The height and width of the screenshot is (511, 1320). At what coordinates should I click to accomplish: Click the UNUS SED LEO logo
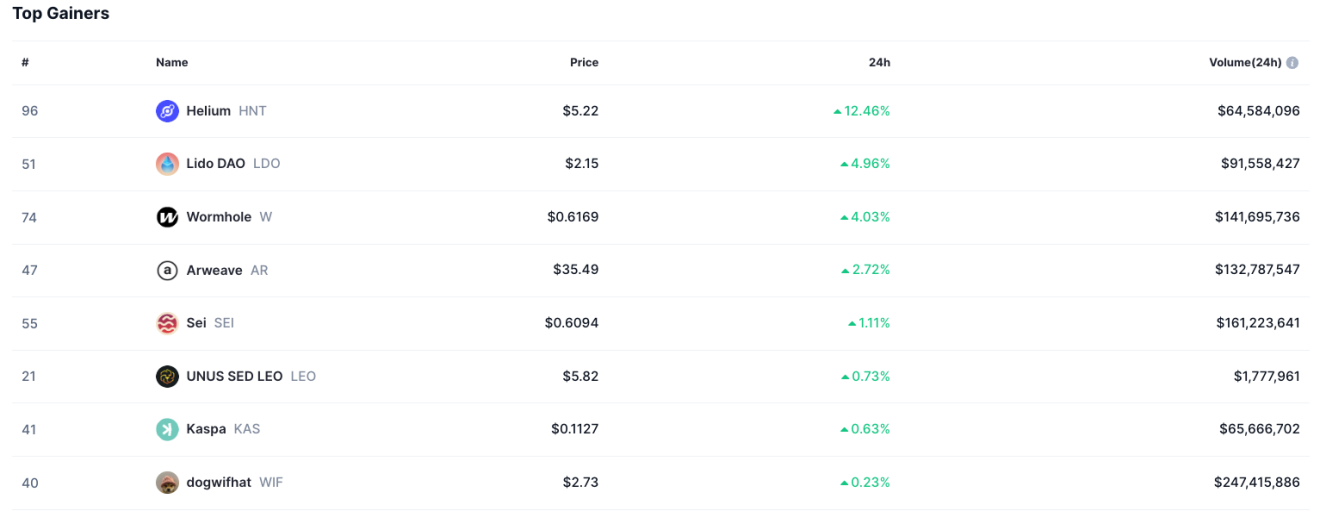tap(167, 376)
